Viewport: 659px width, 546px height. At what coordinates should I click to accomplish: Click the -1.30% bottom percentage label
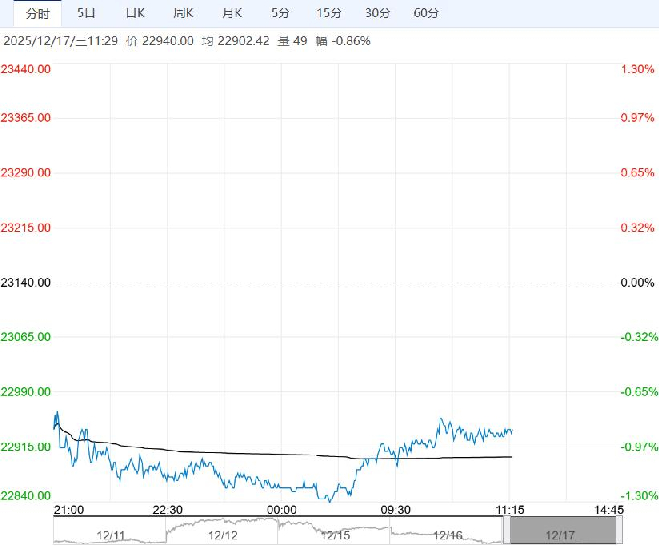[x=637, y=495]
